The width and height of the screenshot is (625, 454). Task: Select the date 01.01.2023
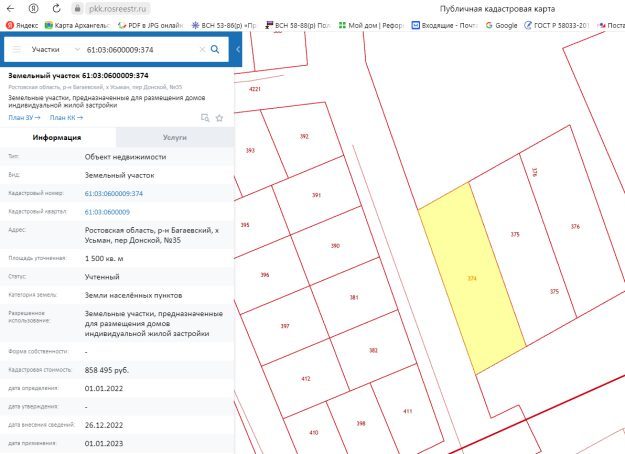click(x=104, y=443)
